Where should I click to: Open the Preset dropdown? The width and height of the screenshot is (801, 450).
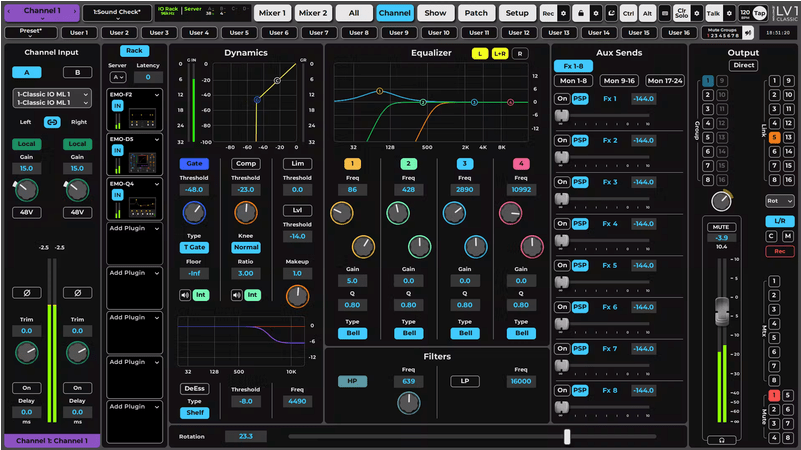31,32
